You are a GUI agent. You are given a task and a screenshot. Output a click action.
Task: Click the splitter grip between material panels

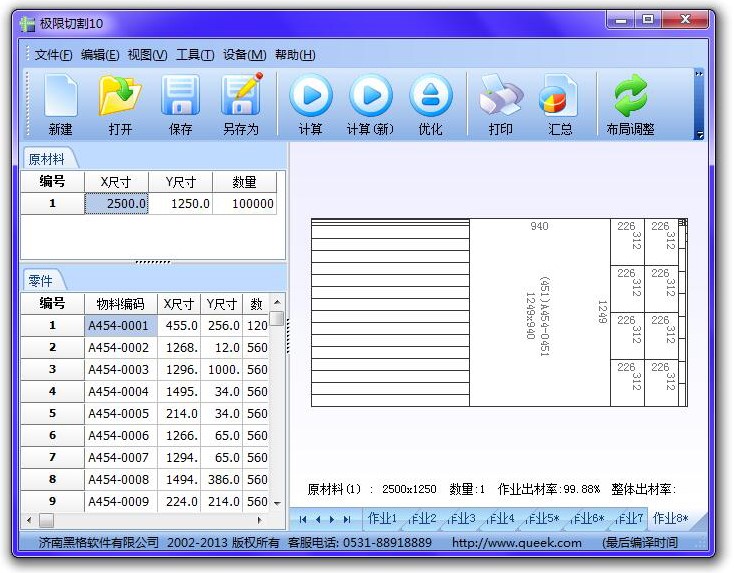point(153,262)
